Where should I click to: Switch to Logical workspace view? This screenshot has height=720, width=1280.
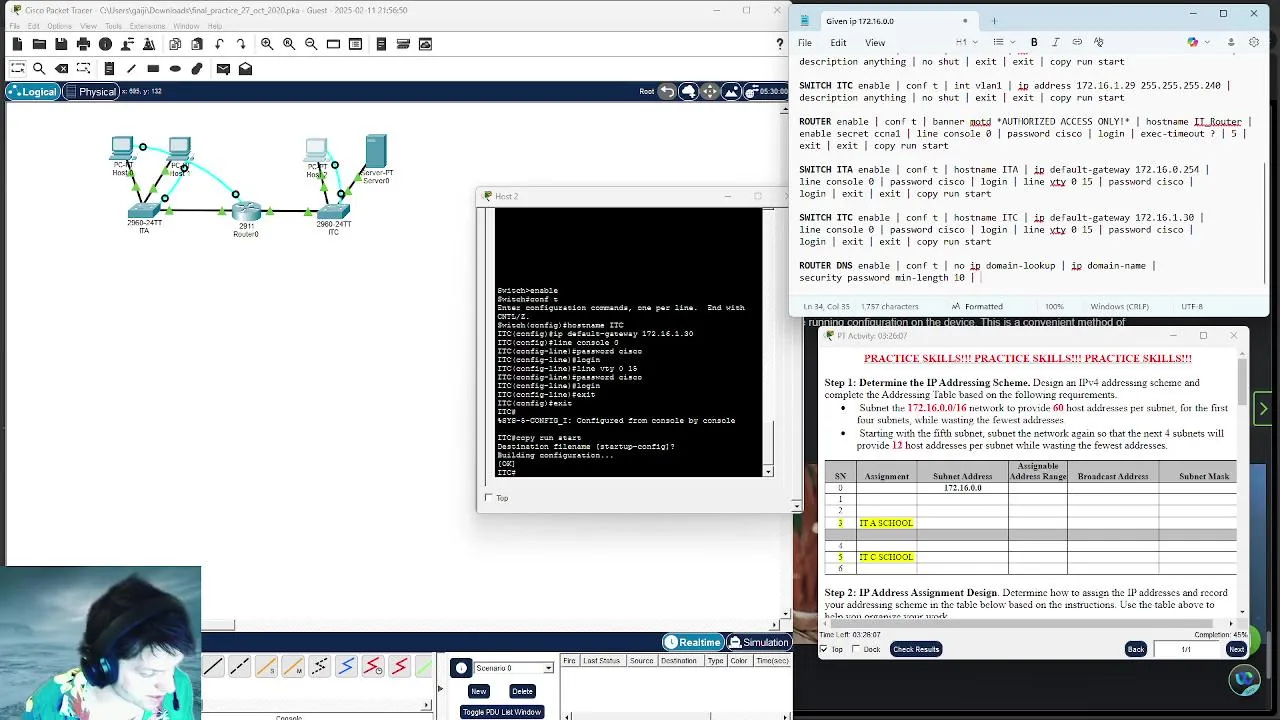tap(32, 91)
